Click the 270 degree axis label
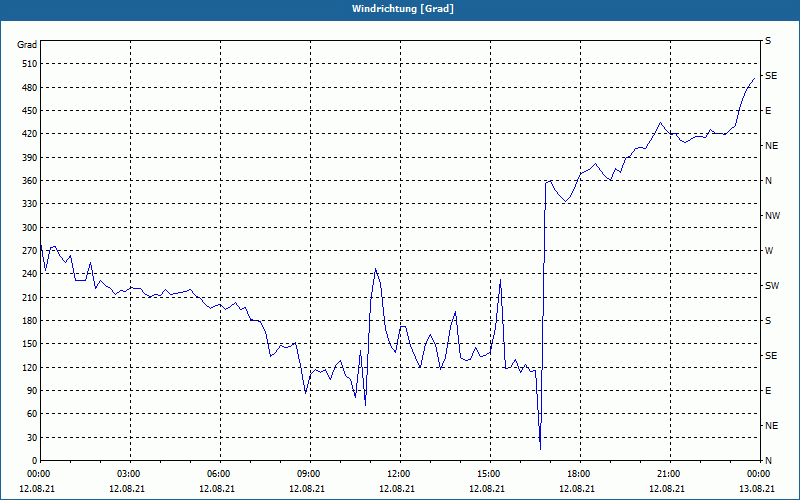The height and width of the screenshot is (500, 800). [30, 251]
